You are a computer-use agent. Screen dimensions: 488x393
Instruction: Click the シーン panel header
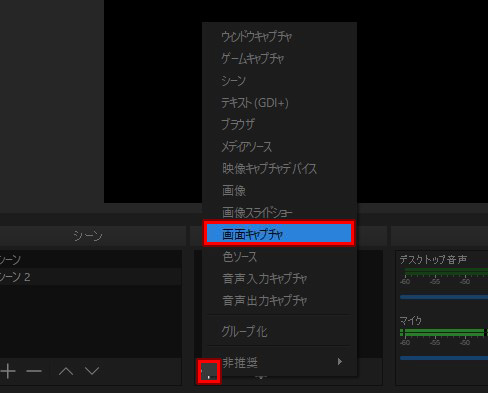pyautogui.click(x=93, y=236)
